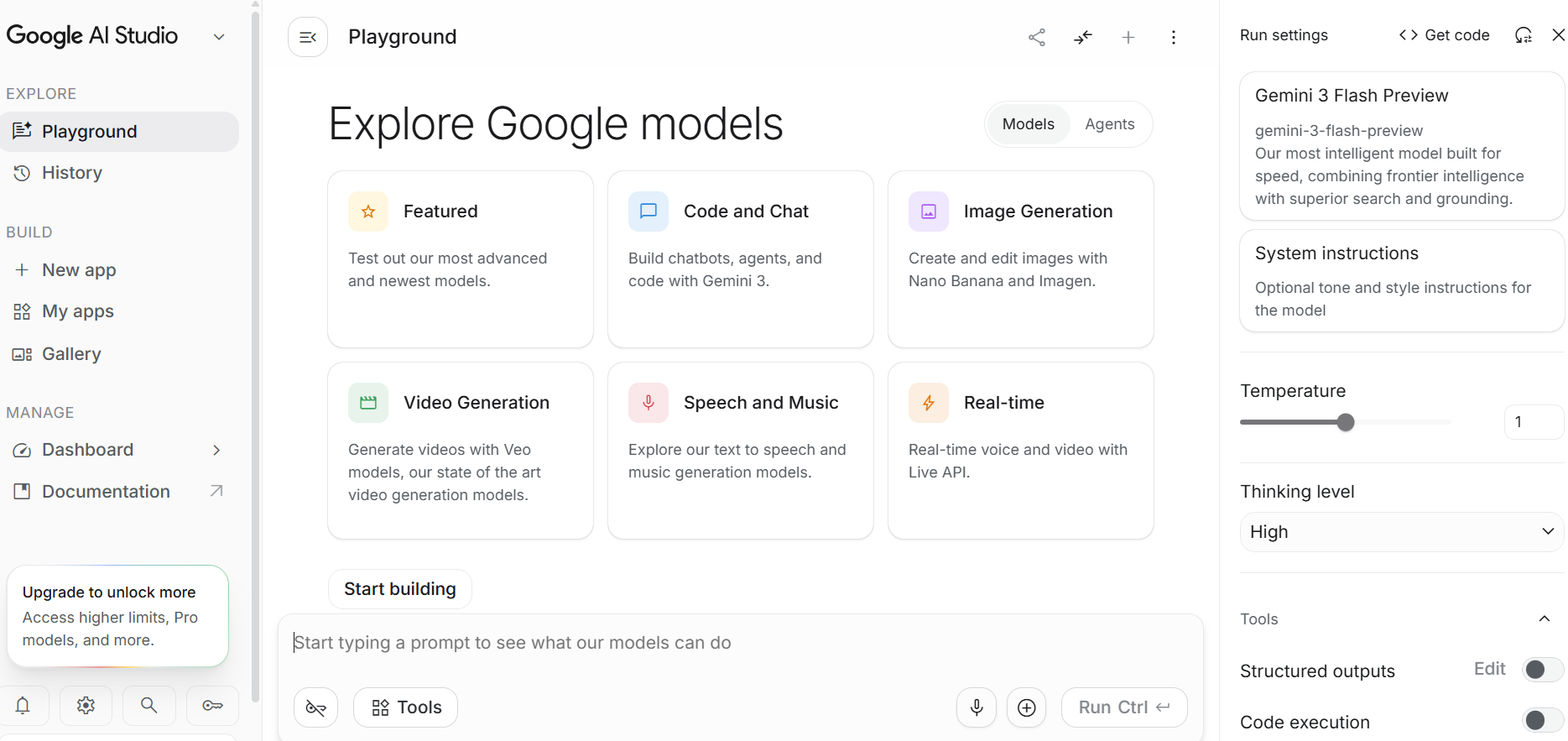Close the Run settings panel
This screenshot has height=741, width=1568.
point(1558,35)
